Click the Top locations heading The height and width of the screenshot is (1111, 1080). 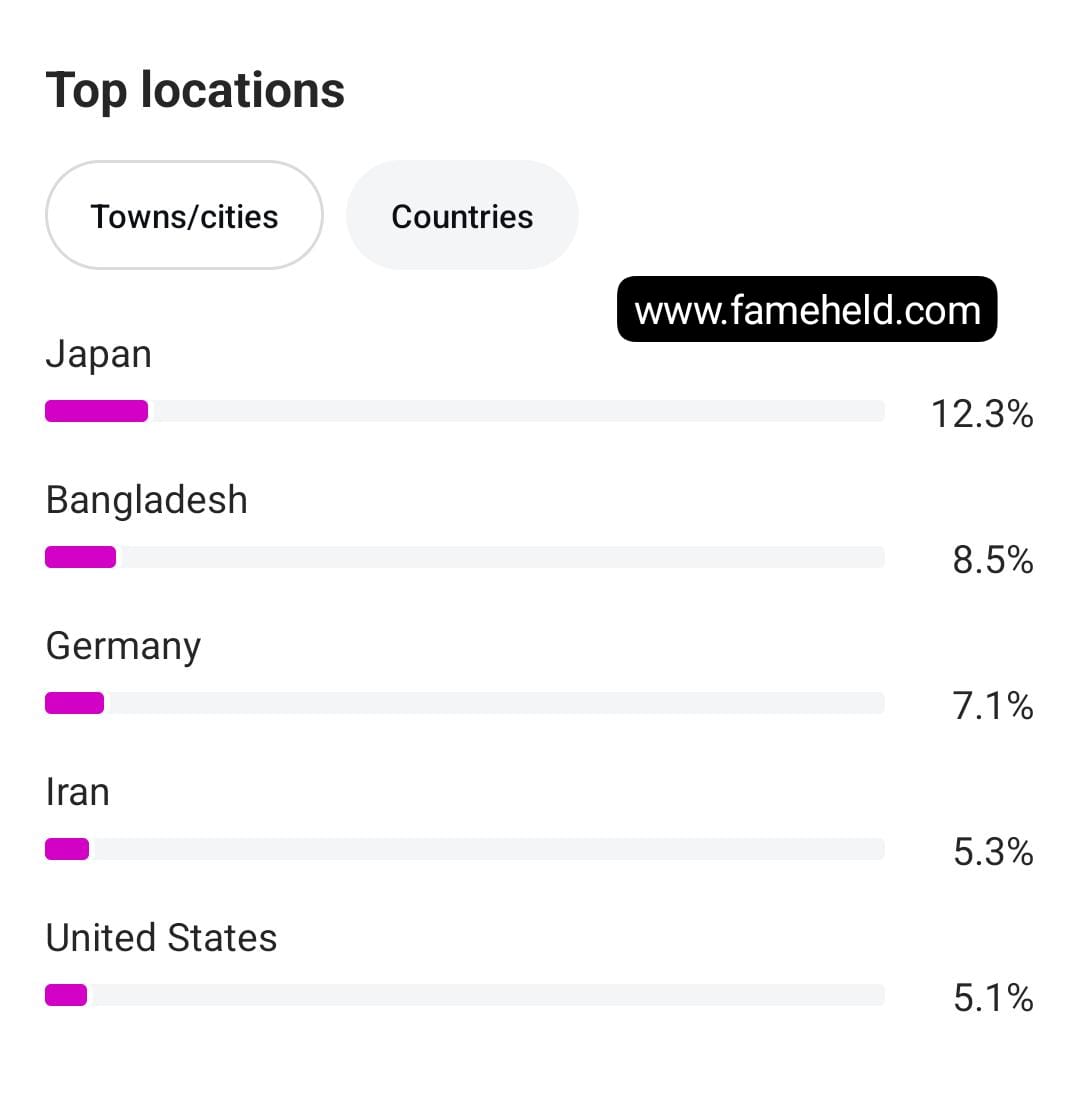[195, 90]
